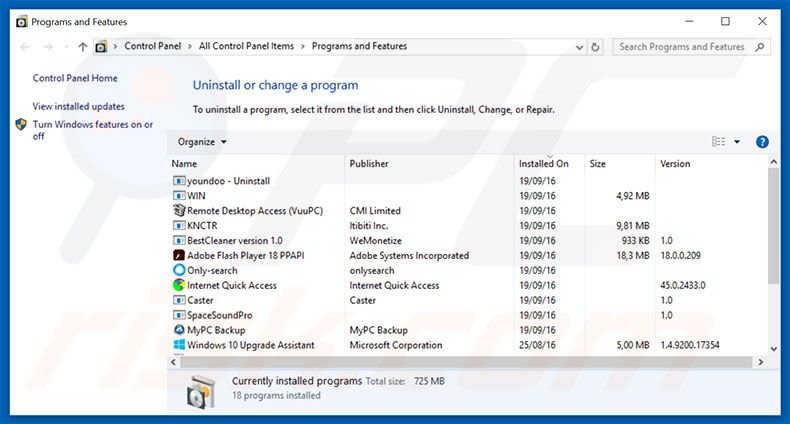Click the horizontal scroll right arrow
The image size is (790, 424).
[760, 362]
